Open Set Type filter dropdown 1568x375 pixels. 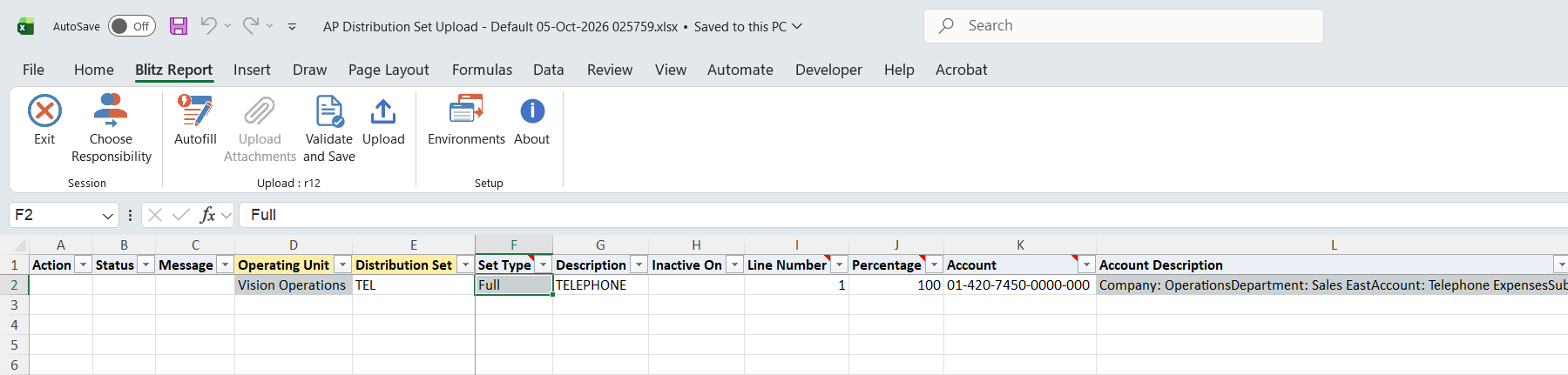point(544,265)
